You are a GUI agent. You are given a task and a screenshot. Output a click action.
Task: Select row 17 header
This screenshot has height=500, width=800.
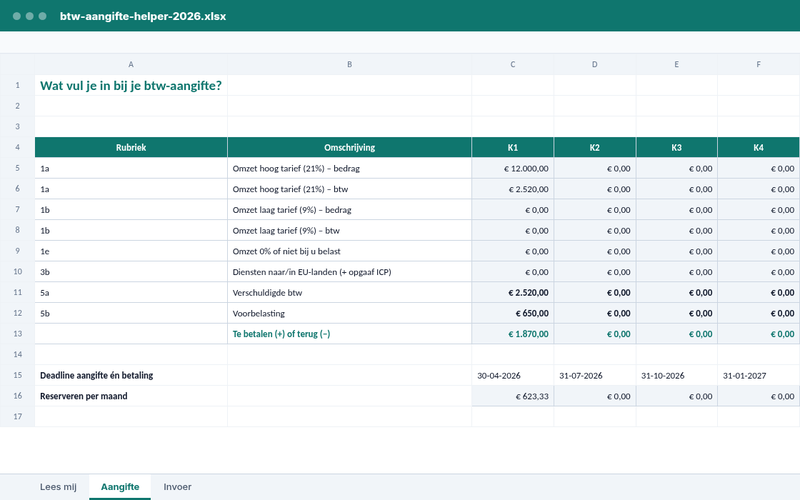point(17,416)
